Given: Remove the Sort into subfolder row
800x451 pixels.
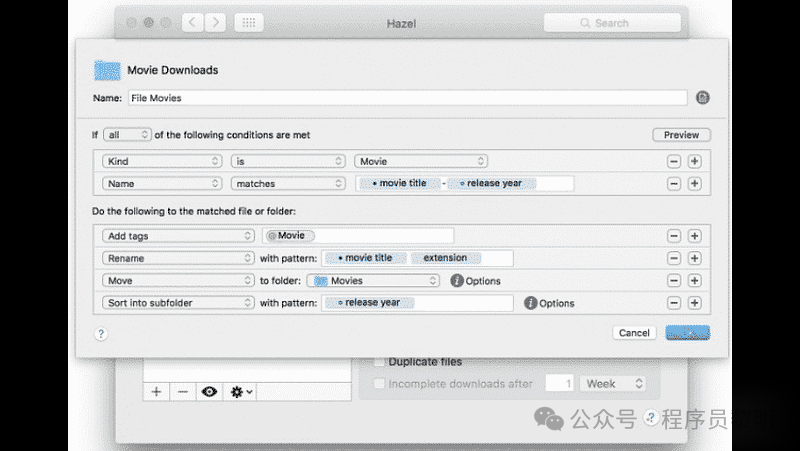Looking at the screenshot, I should coord(674,303).
